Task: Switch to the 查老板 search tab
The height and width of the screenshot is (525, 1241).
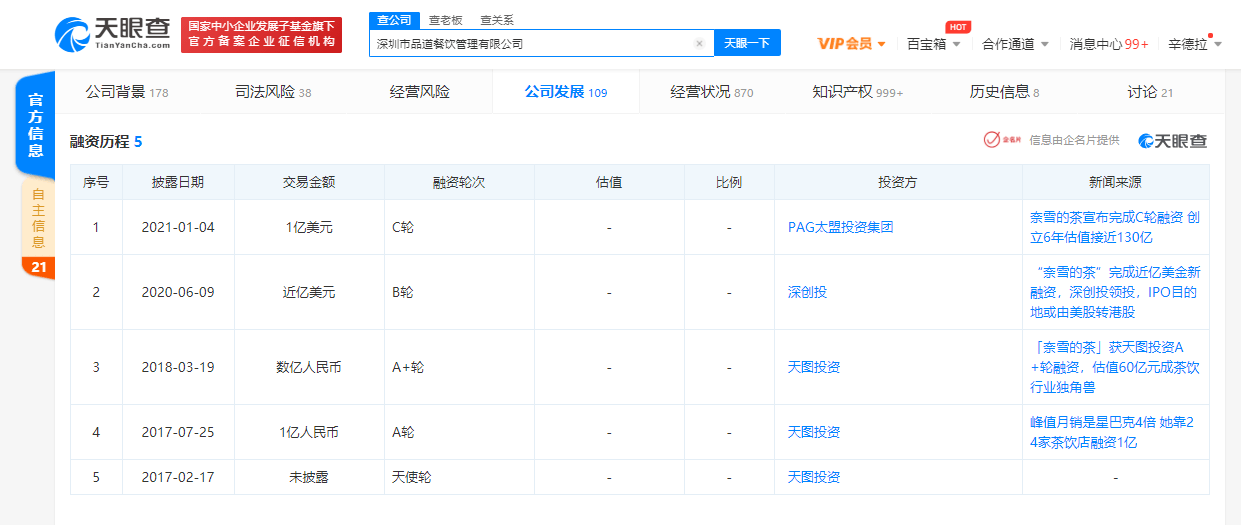Action: coord(445,20)
